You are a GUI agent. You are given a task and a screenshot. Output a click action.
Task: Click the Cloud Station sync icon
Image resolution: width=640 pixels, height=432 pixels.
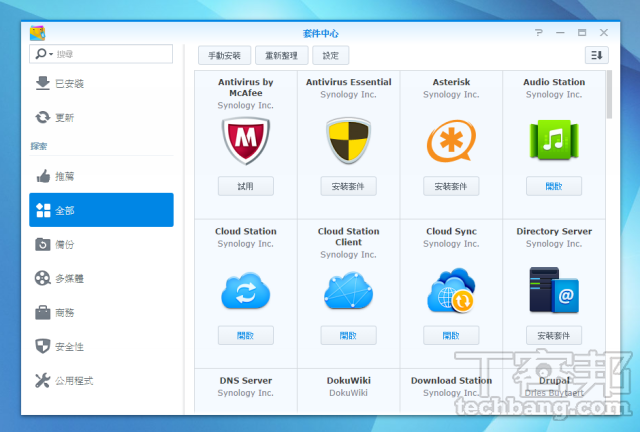[245, 291]
